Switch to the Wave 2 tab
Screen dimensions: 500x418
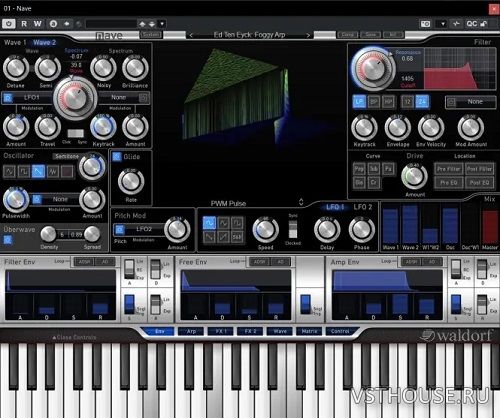pyautogui.click(x=45, y=42)
